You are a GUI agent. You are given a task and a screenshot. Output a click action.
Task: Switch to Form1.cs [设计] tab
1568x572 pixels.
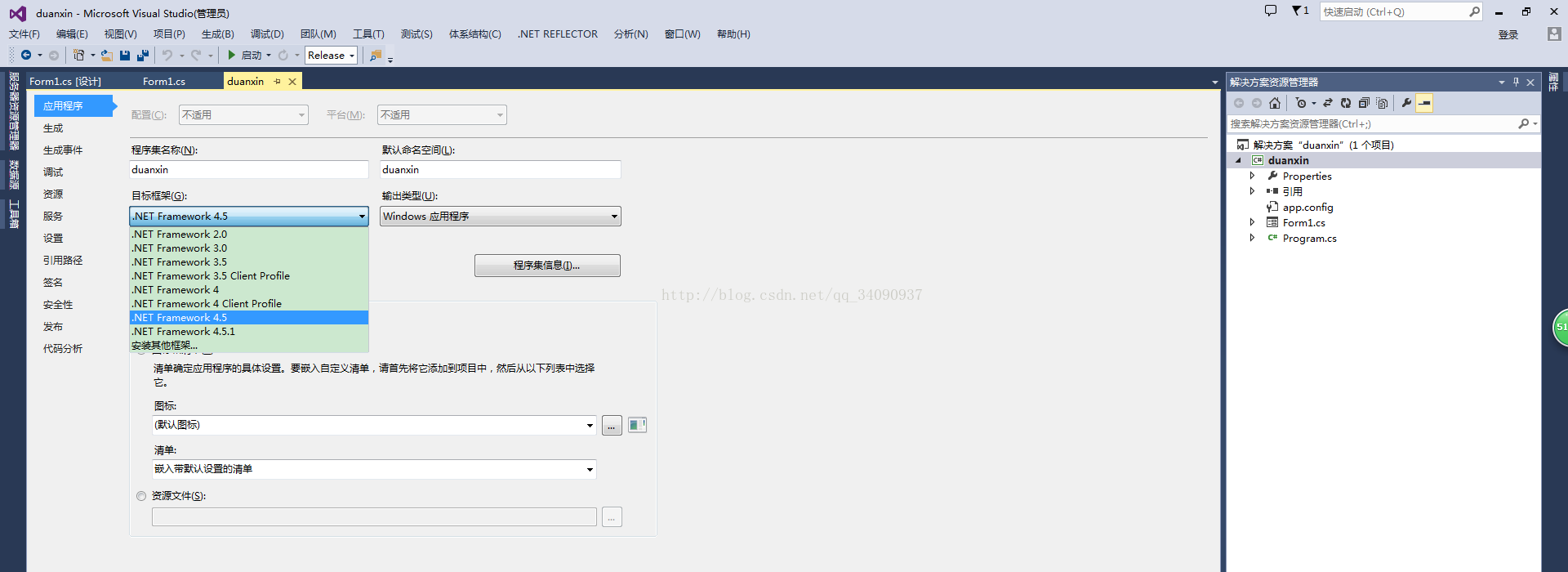click(x=65, y=82)
